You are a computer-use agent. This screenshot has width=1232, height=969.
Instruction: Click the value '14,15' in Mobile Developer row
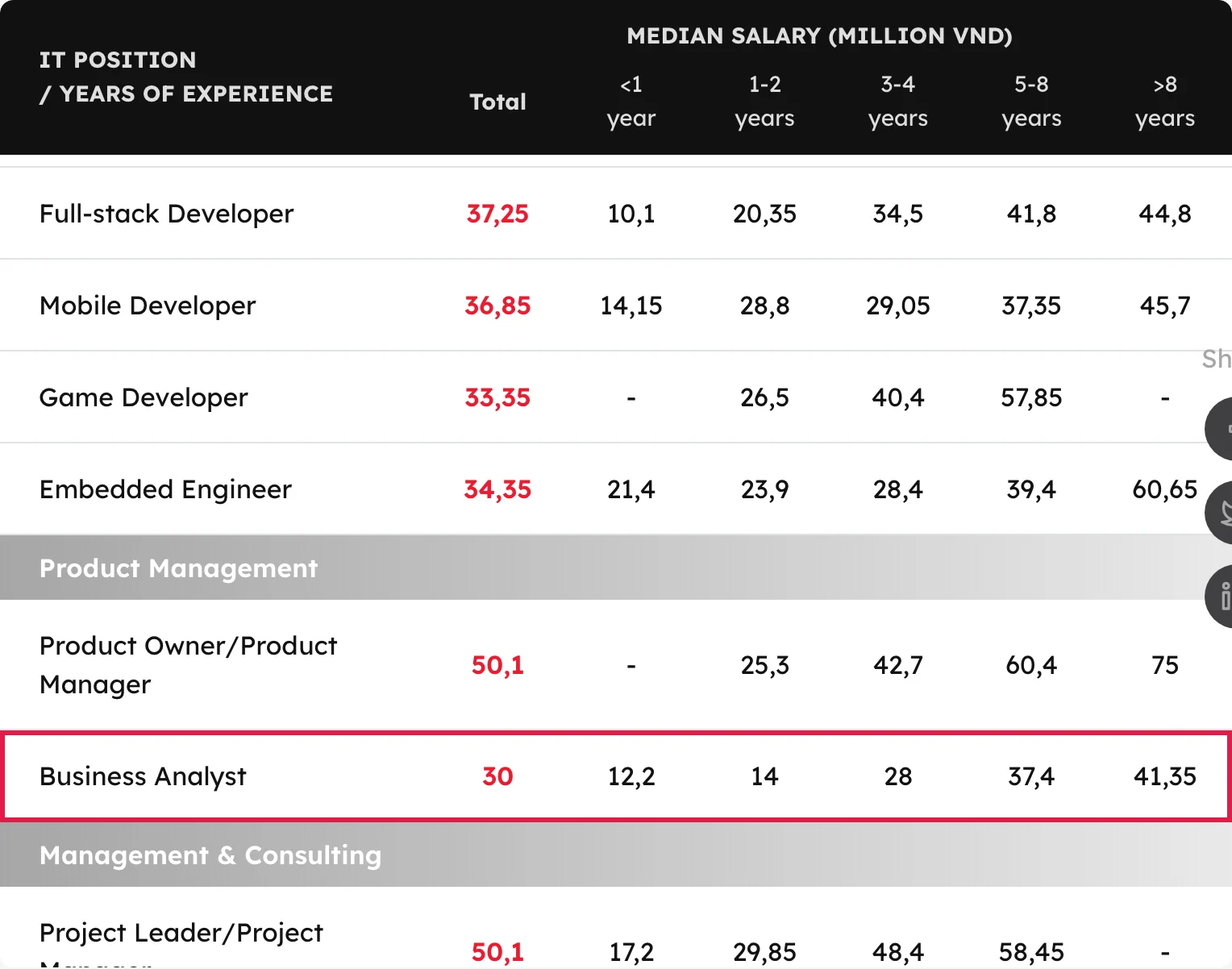pyautogui.click(x=631, y=306)
